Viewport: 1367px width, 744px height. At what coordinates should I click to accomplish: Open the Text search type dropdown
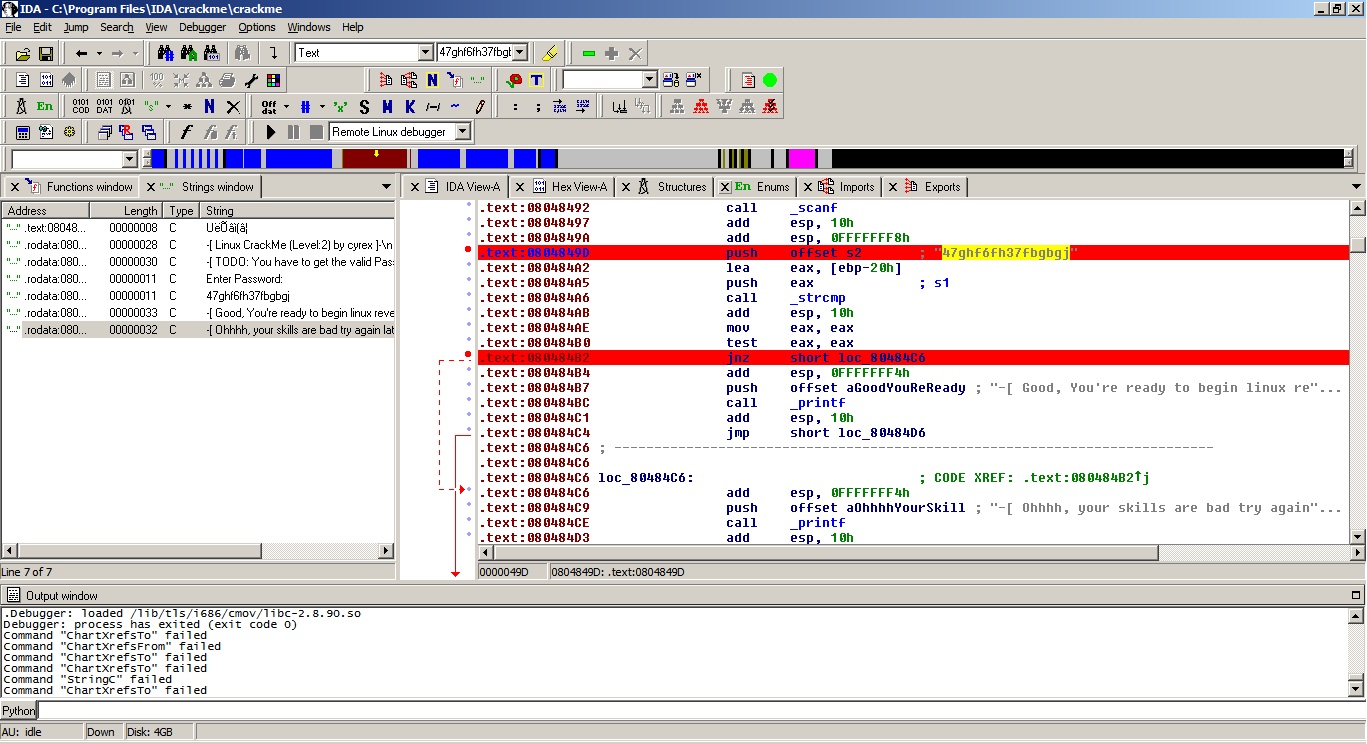click(425, 53)
